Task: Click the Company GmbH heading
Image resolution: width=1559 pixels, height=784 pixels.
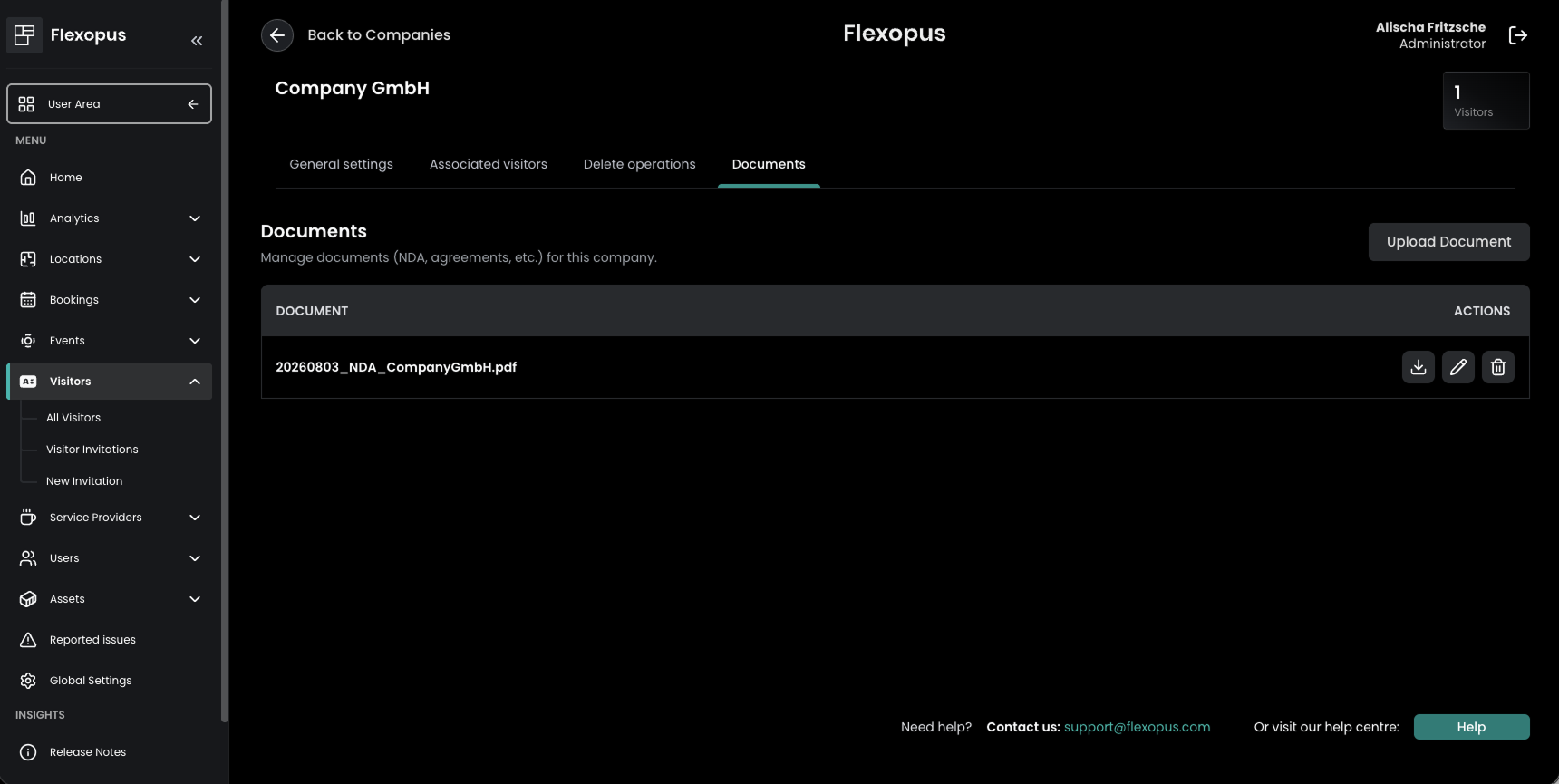Action: coord(353,89)
